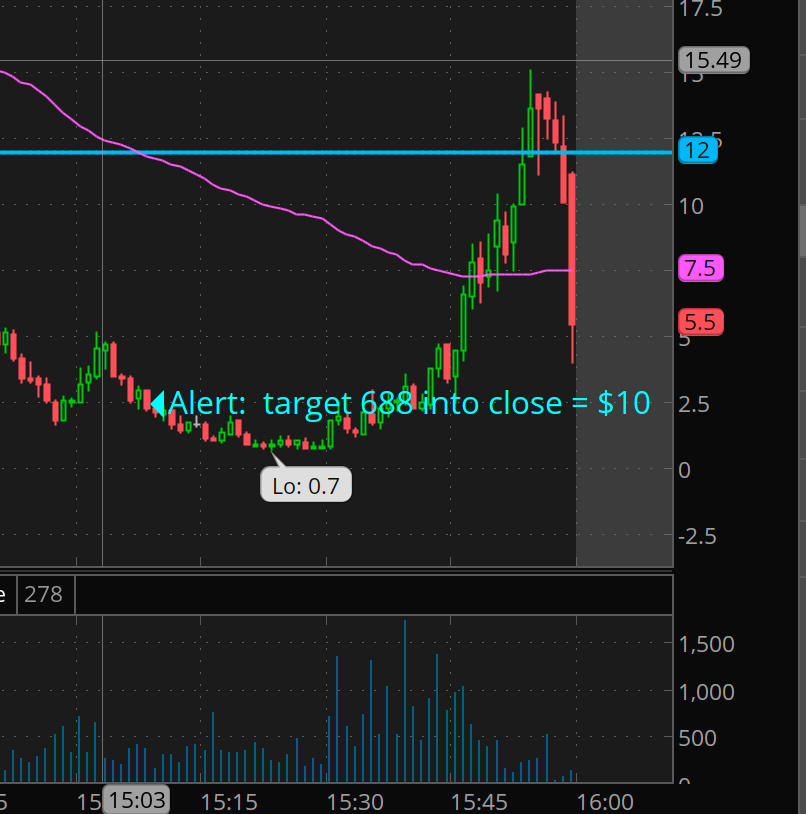Click the red 5.5 last price label
This screenshot has height=814, width=806.
click(x=701, y=322)
